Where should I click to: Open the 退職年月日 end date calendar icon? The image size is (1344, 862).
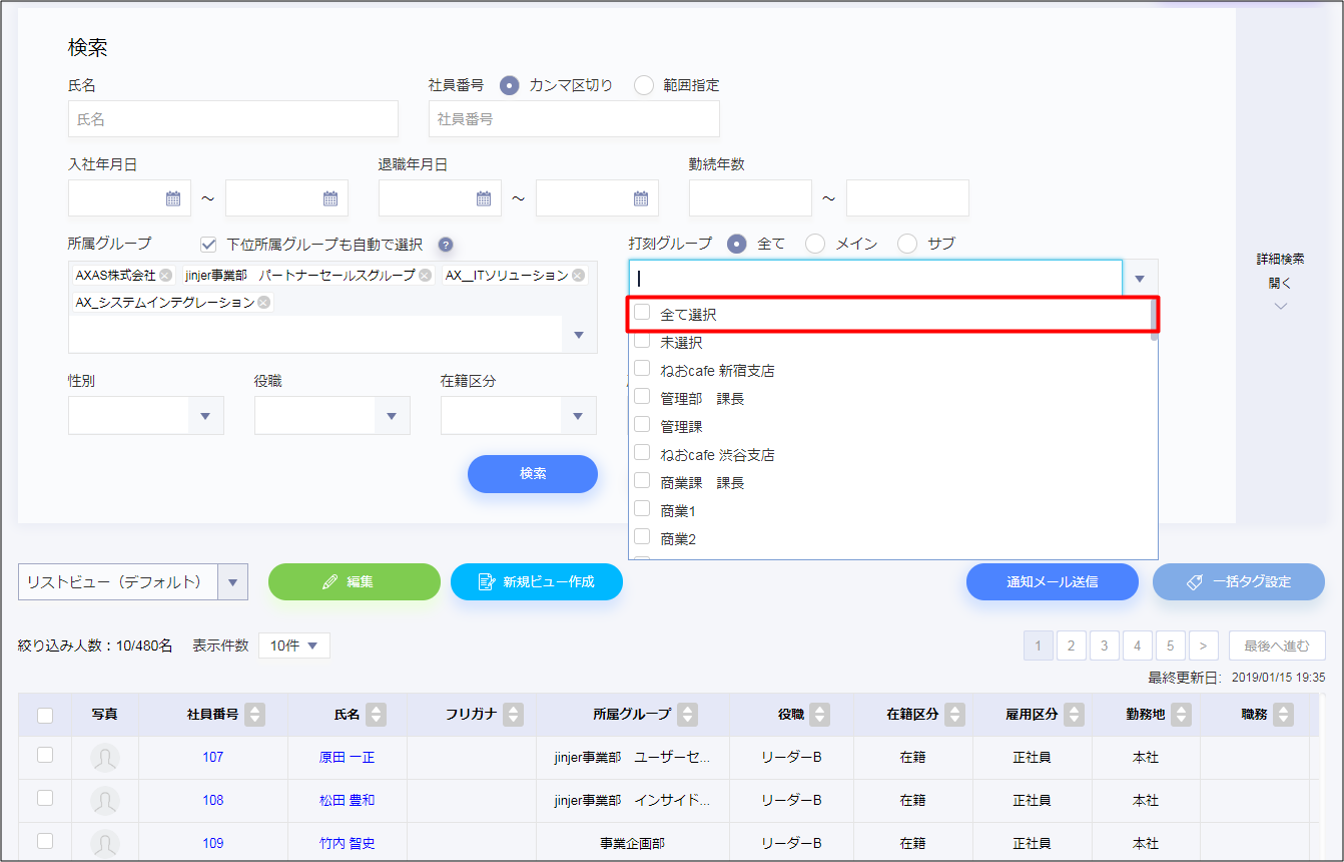[x=641, y=199]
